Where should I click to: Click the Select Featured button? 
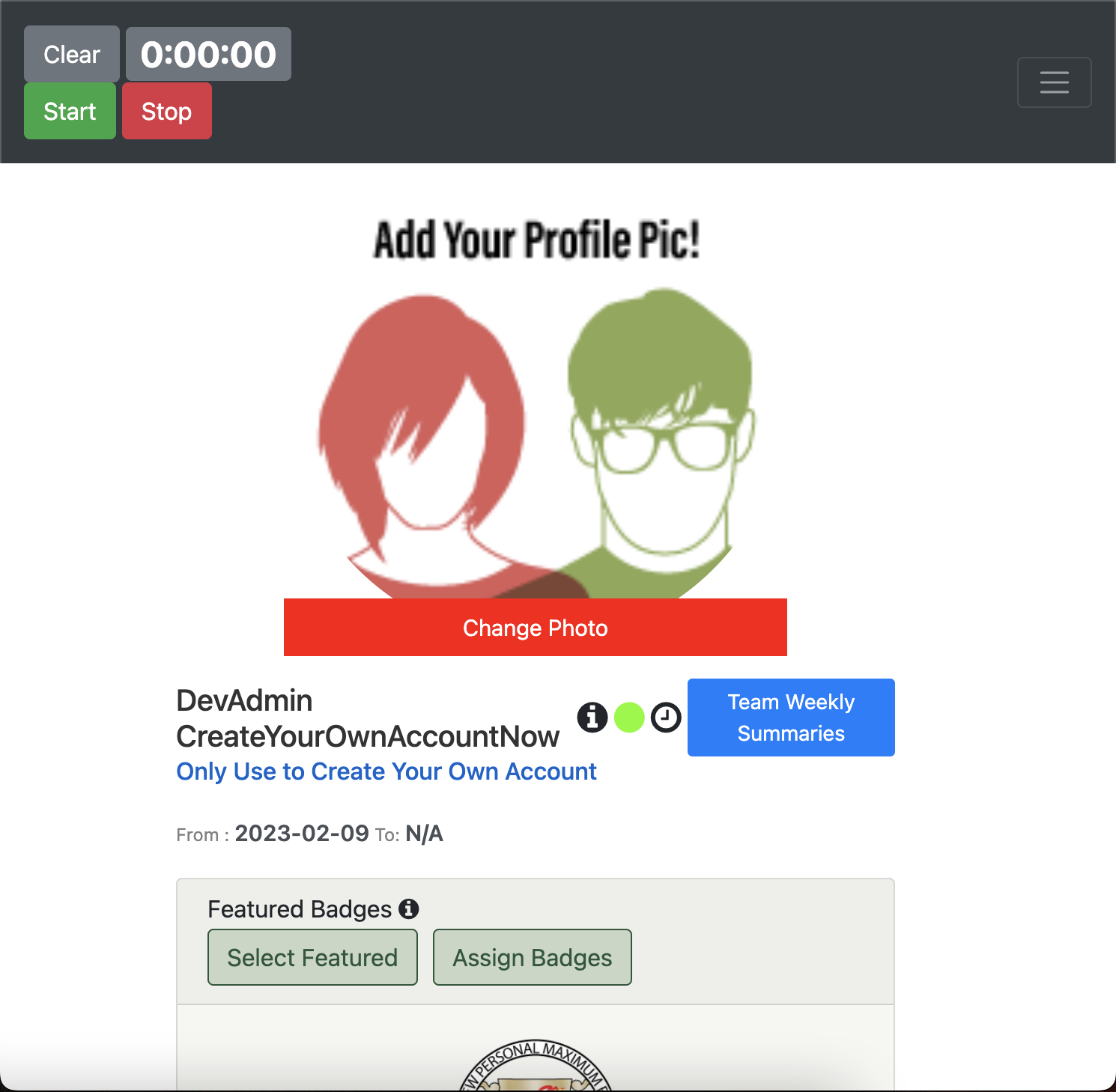tap(312, 957)
